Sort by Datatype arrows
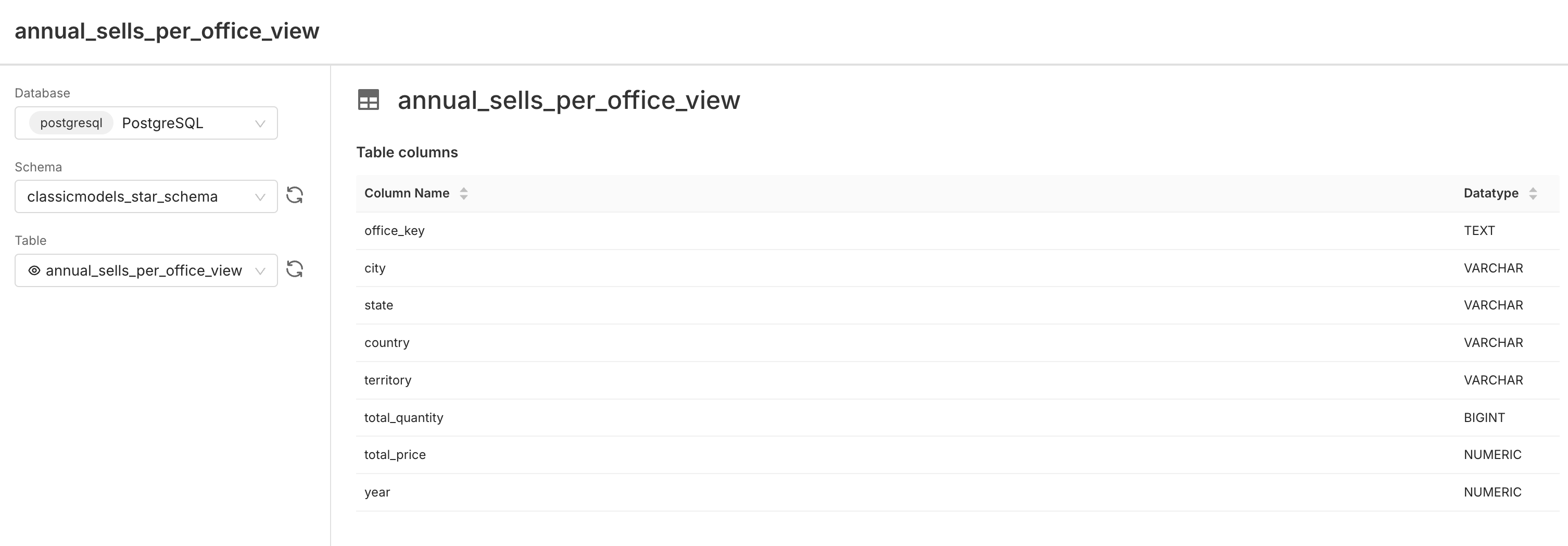 (1533, 194)
